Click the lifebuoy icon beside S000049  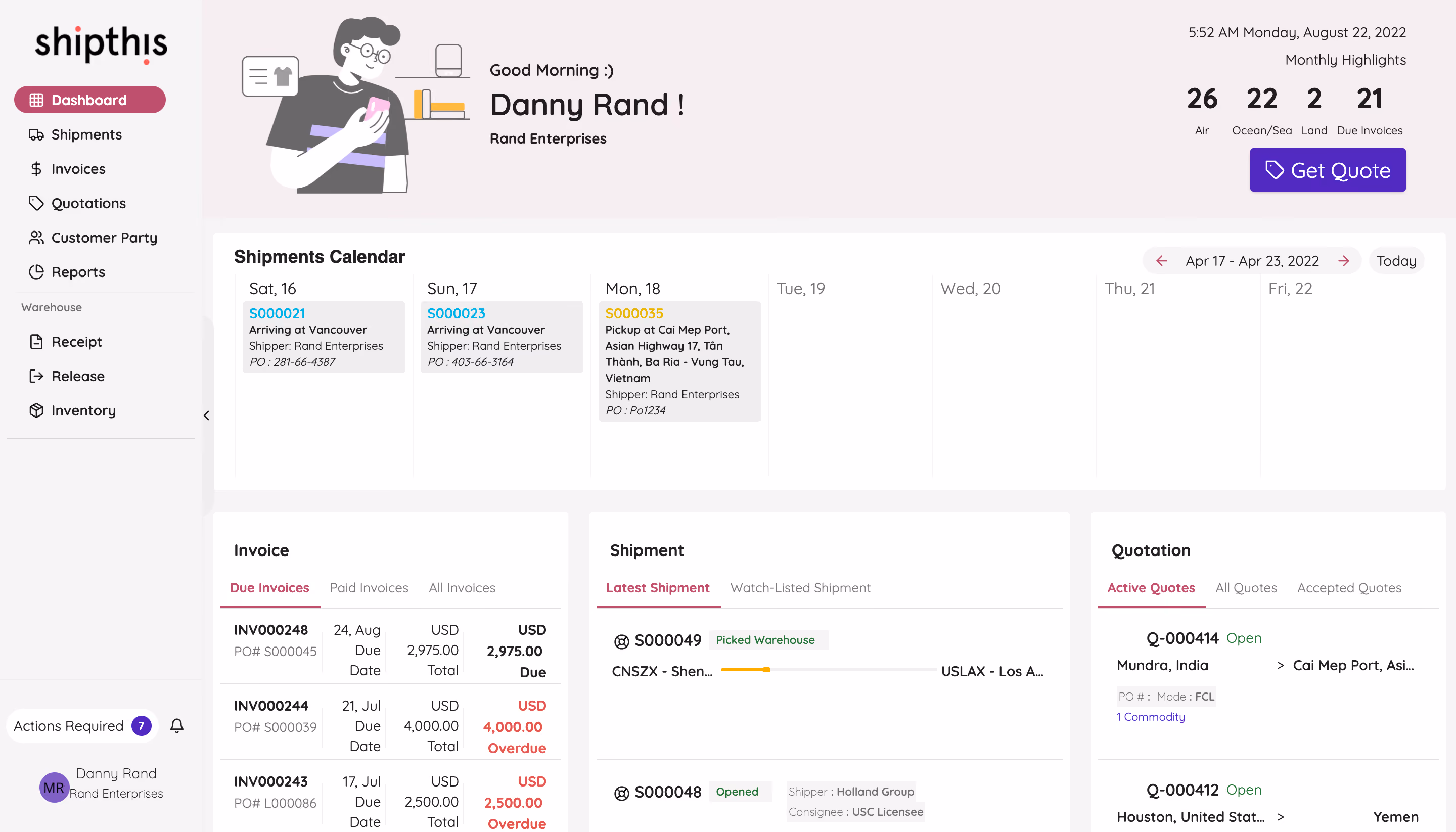point(622,641)
